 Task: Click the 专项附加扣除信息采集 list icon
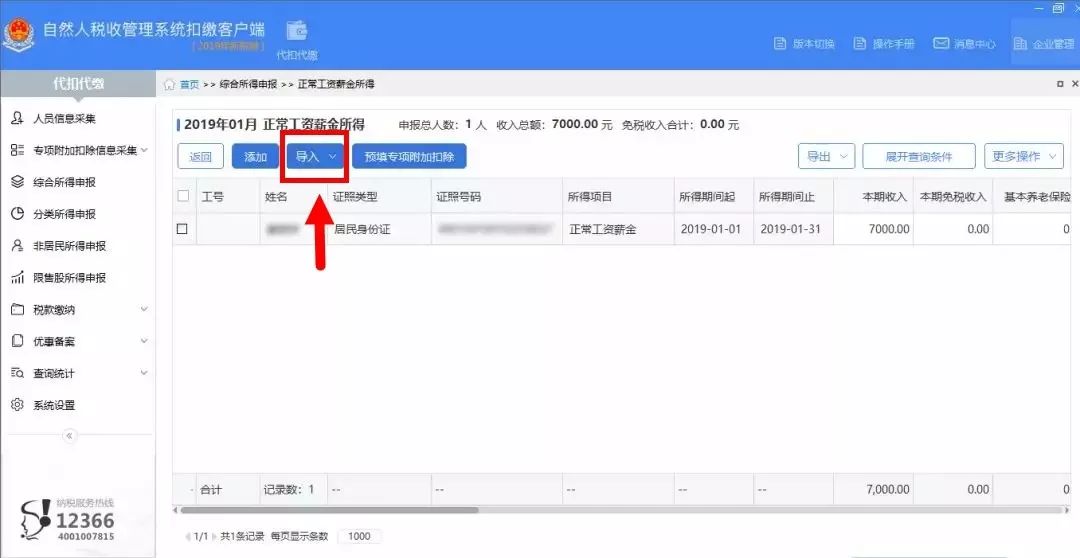point(18,150)
